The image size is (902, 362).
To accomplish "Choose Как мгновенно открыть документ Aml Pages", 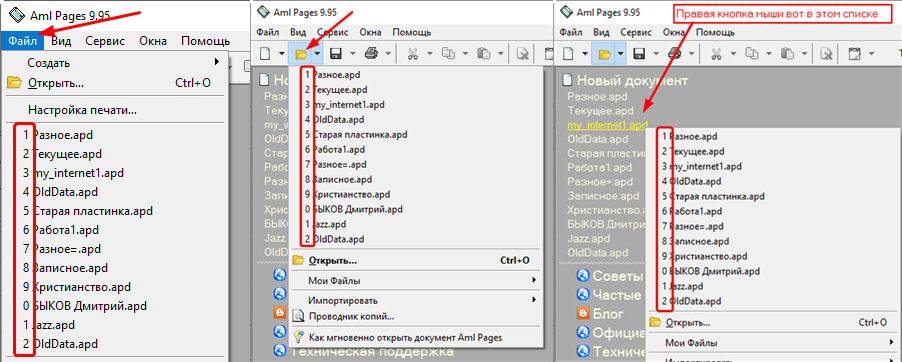I will pyautogui.click(x=415, y=337).
